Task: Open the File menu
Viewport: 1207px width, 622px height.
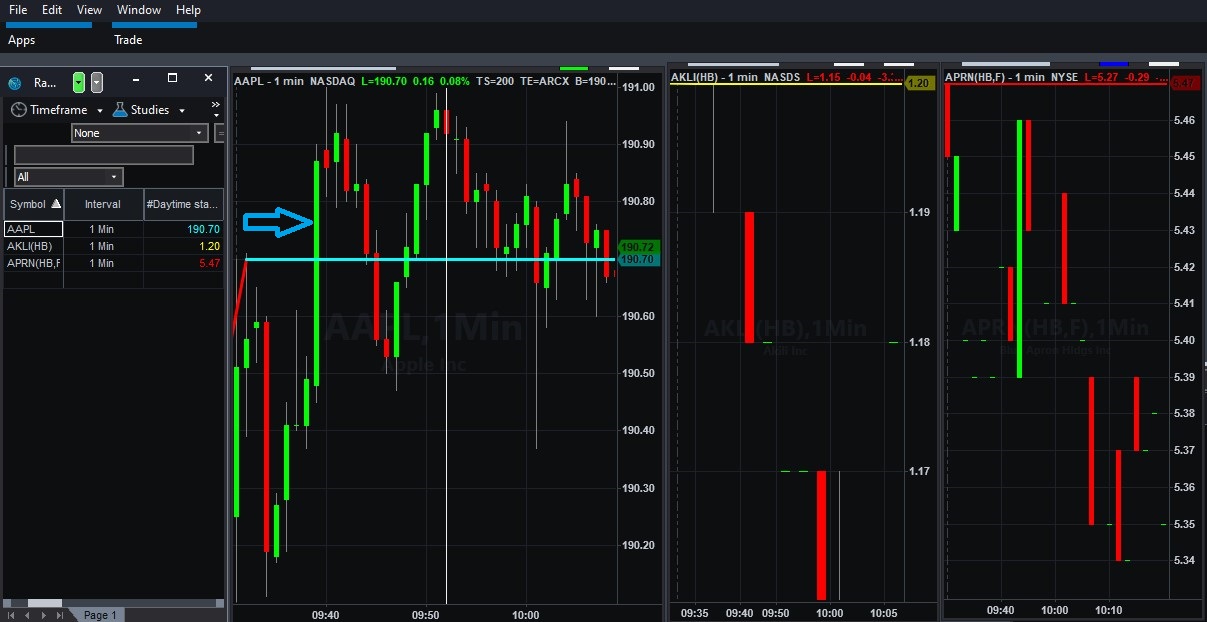Action: point(17,10)
